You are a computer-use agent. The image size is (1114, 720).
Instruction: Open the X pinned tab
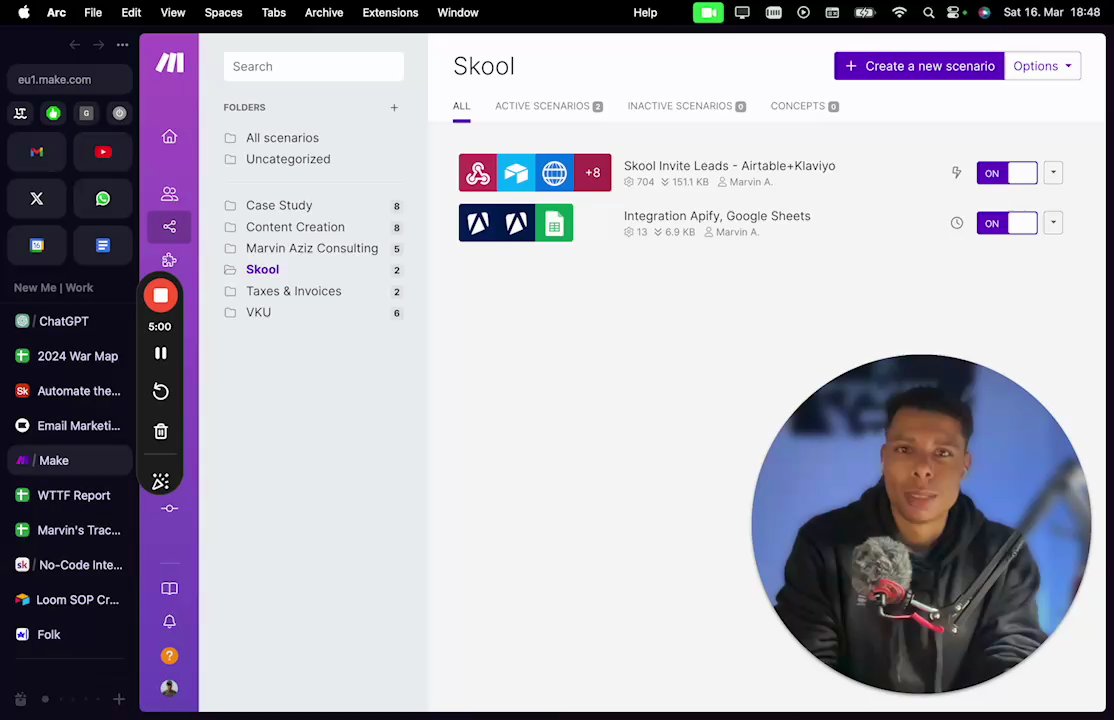(37, 198)
